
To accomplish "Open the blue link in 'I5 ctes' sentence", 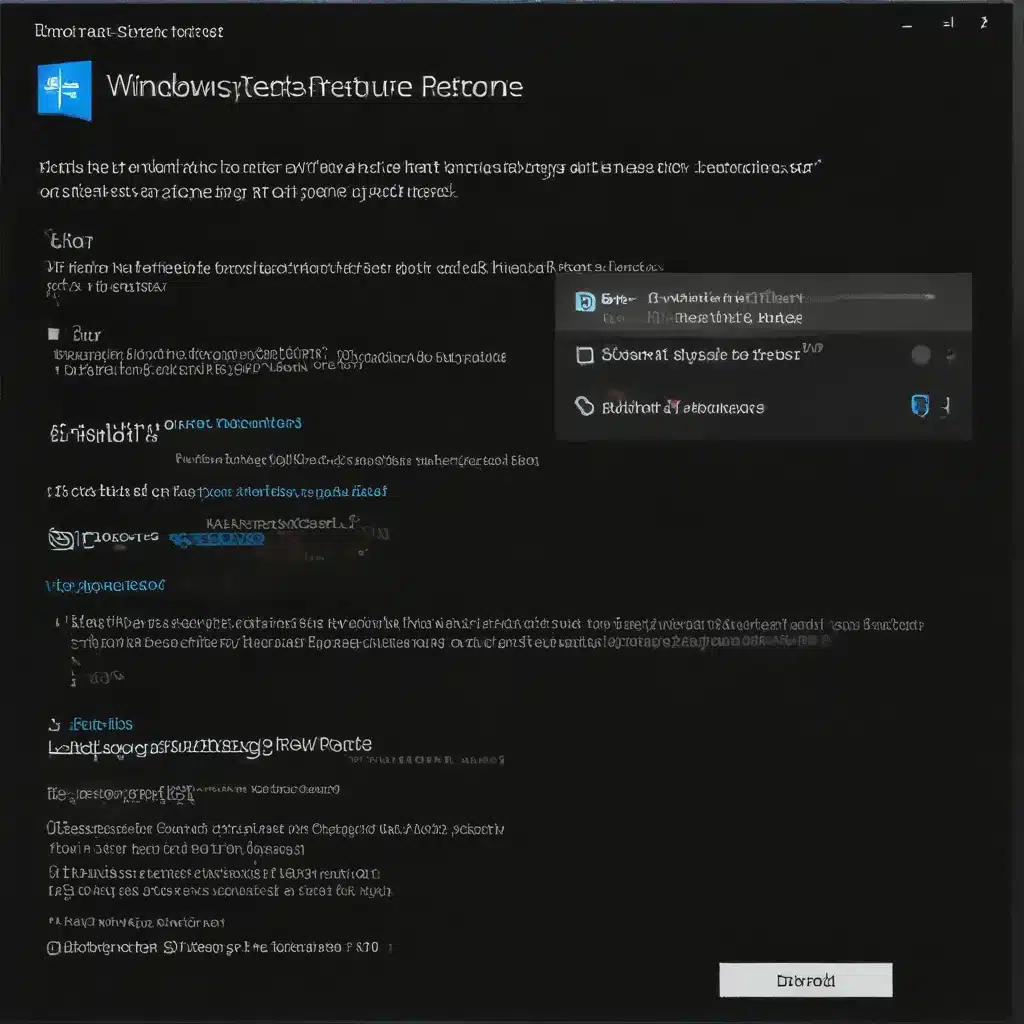I will click(293, 491).
